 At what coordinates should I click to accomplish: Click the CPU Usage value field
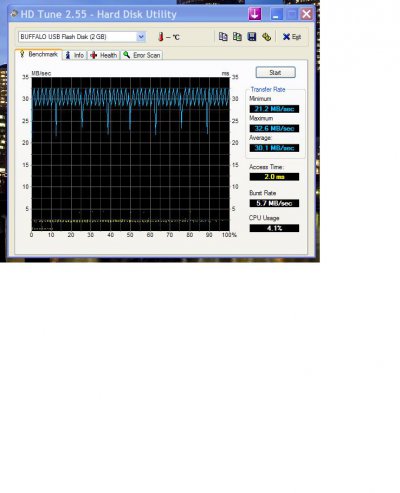[x=274, y=228]
